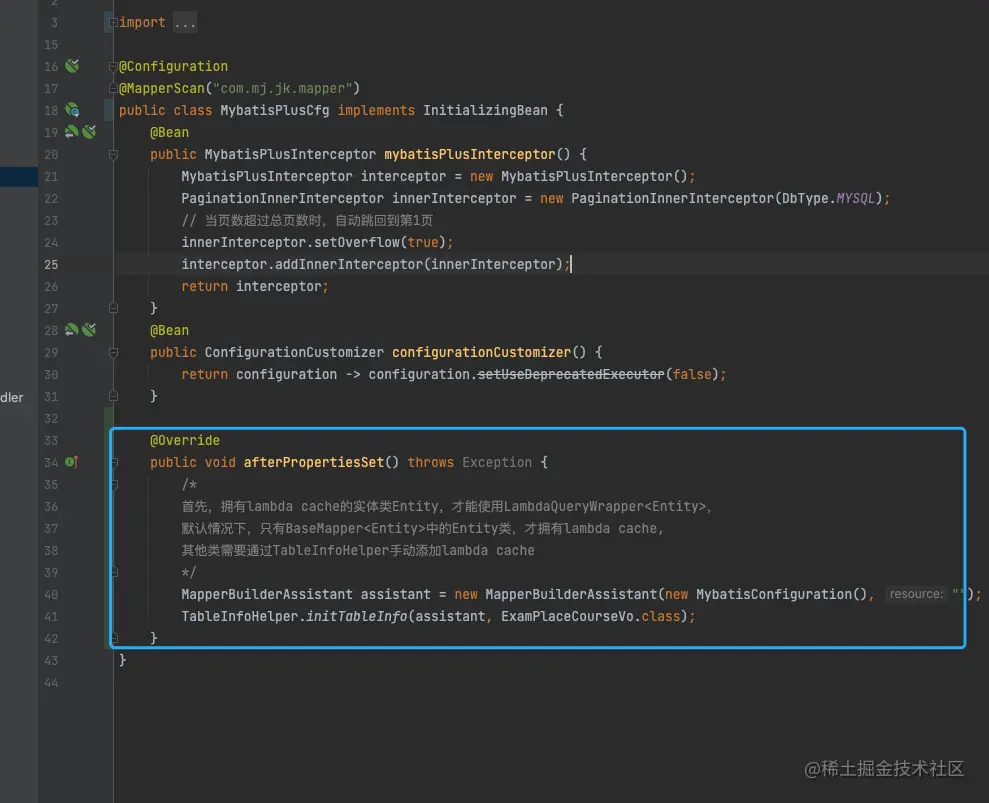Click the 'resource:' parameter hint on line 40

916,594
